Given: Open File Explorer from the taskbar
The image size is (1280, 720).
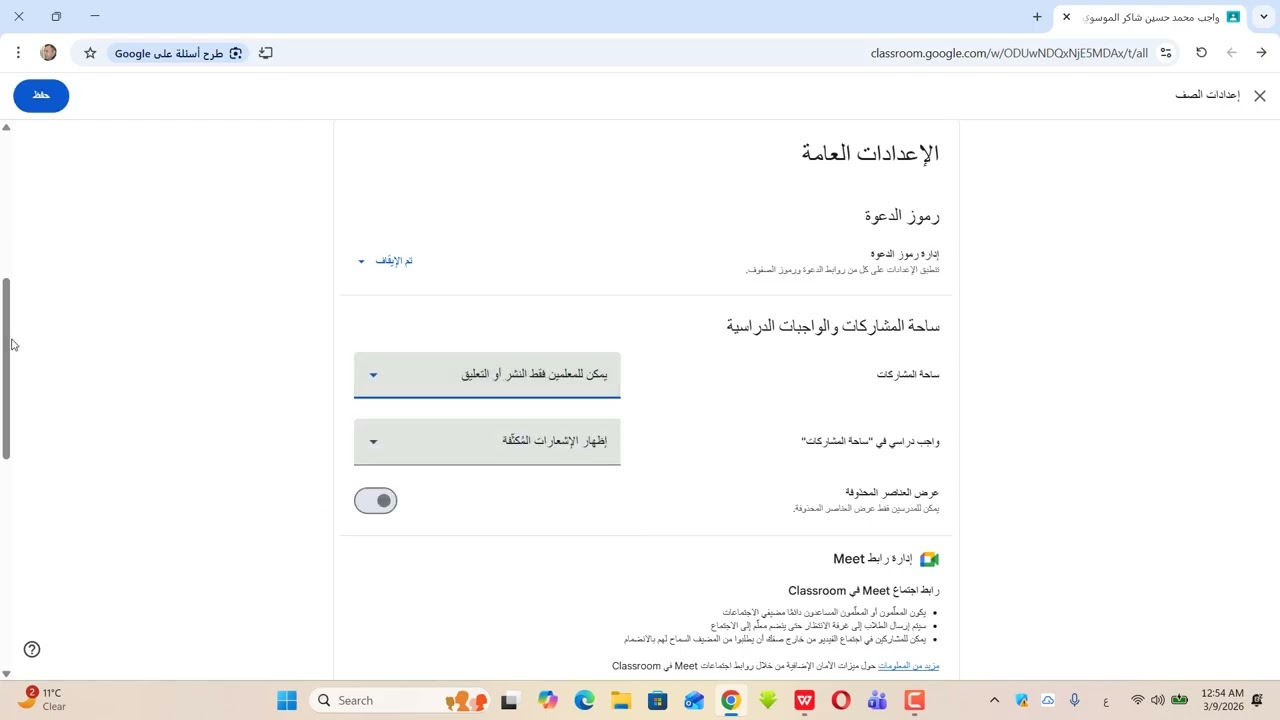Looking at the screenshot, I should 621,701.
